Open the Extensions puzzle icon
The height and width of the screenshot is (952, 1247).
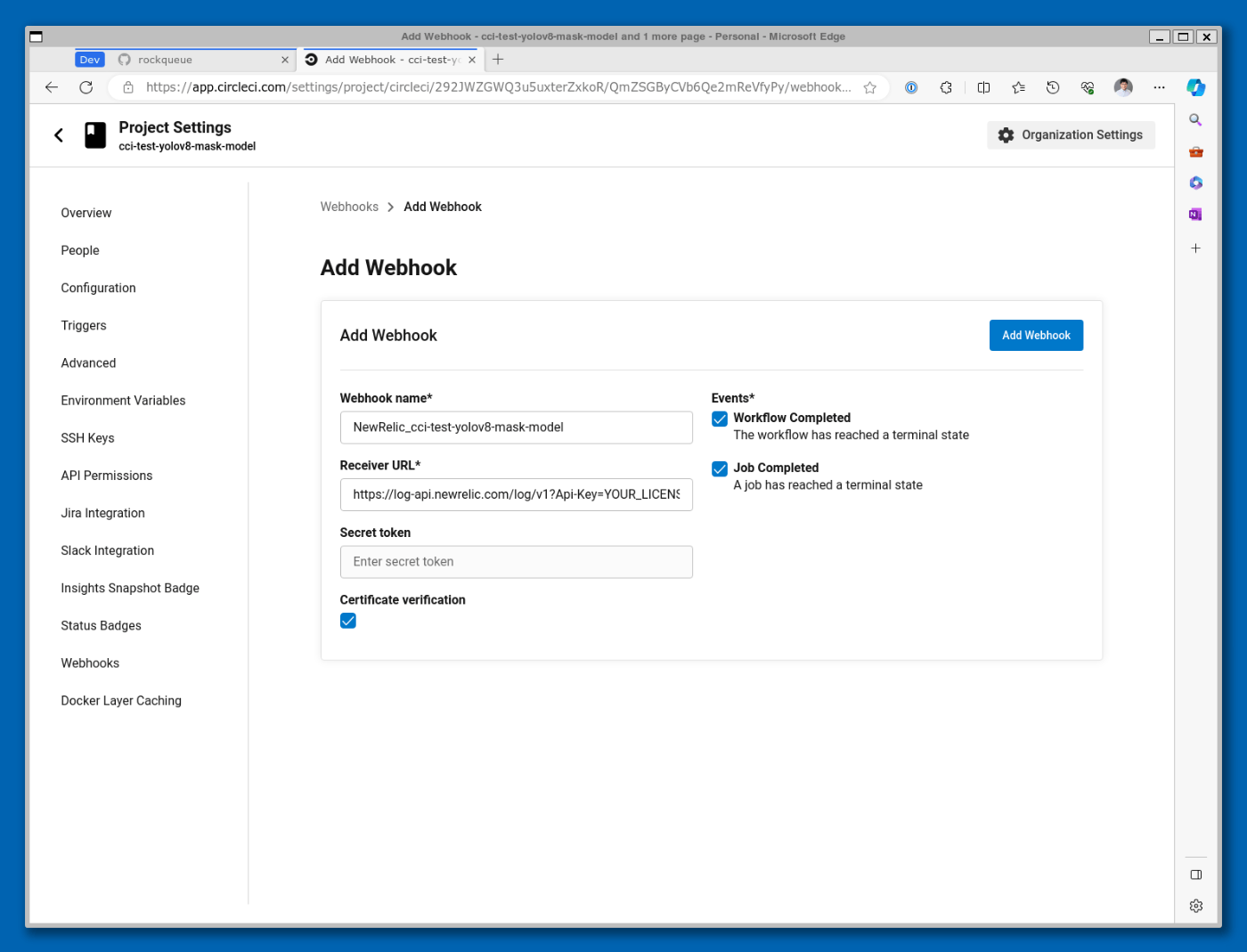[946, 87]
